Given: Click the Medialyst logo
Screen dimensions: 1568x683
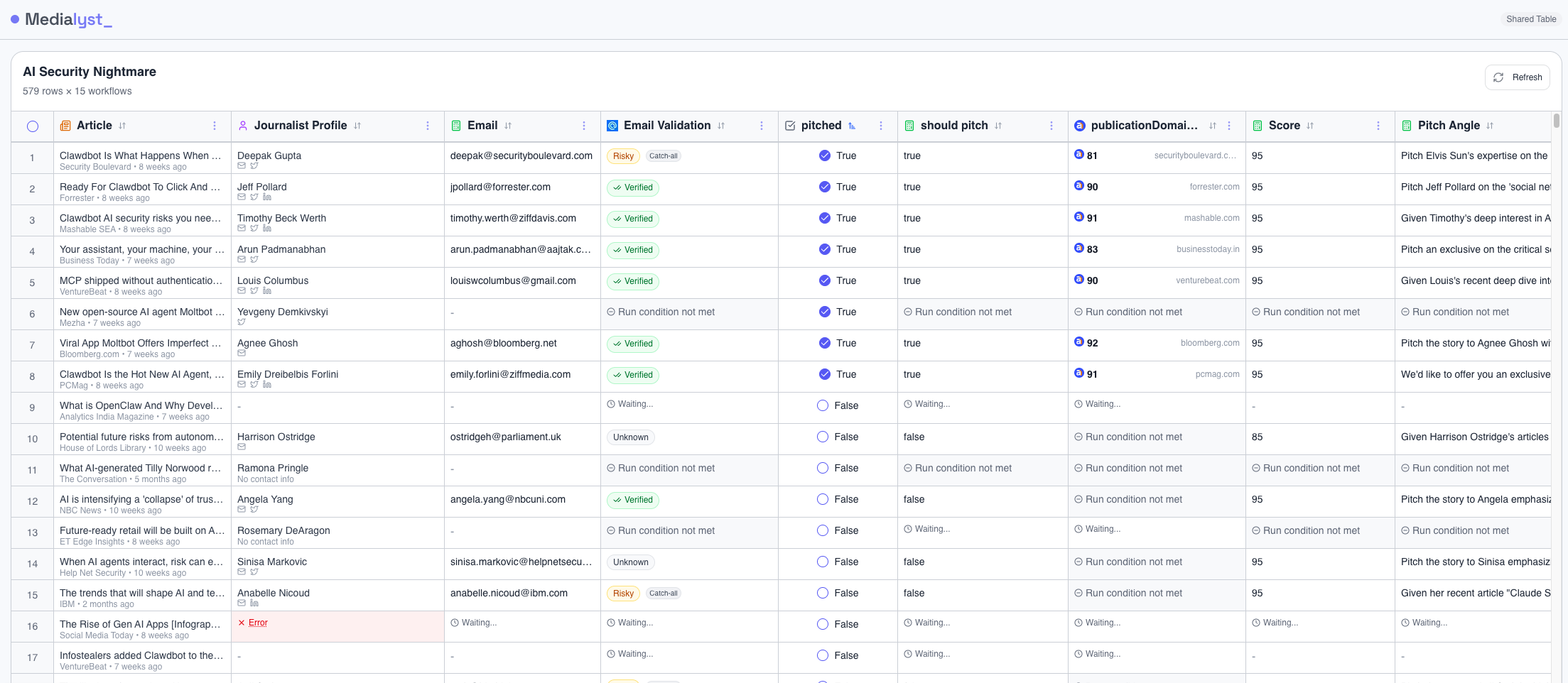Looking at the screenshot, I should point(62,19).
